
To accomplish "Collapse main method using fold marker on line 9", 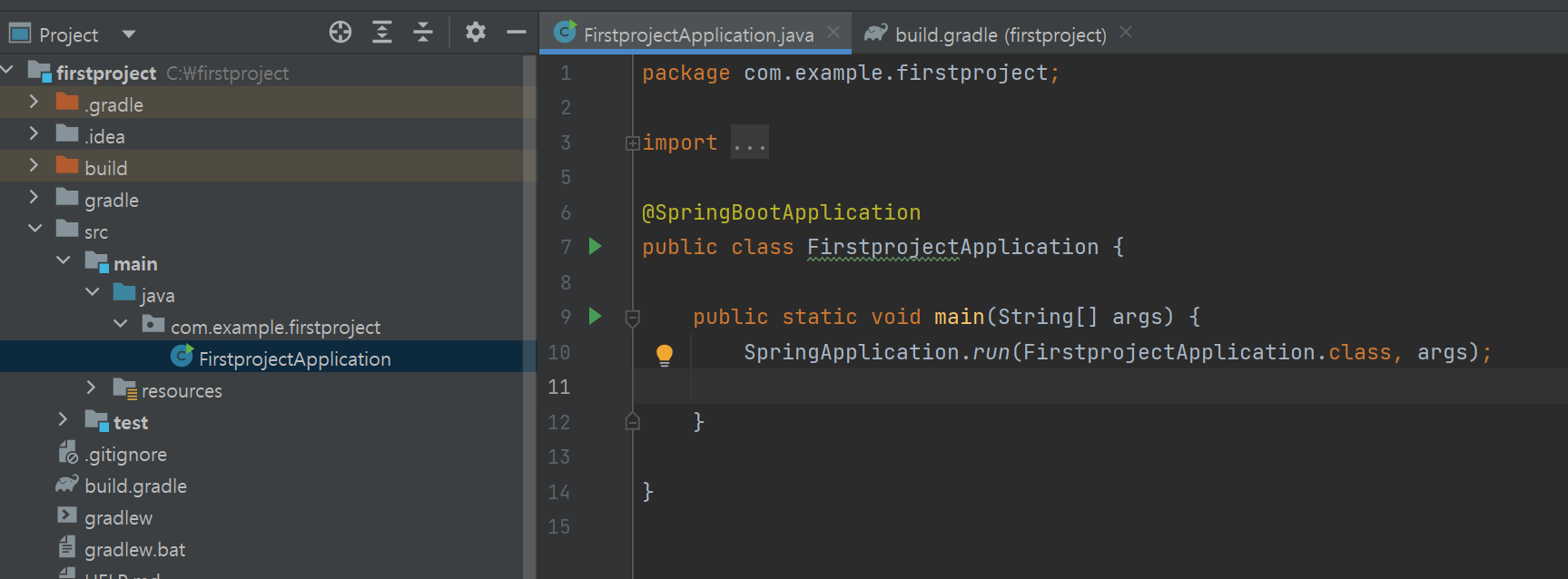I will 633,317.
